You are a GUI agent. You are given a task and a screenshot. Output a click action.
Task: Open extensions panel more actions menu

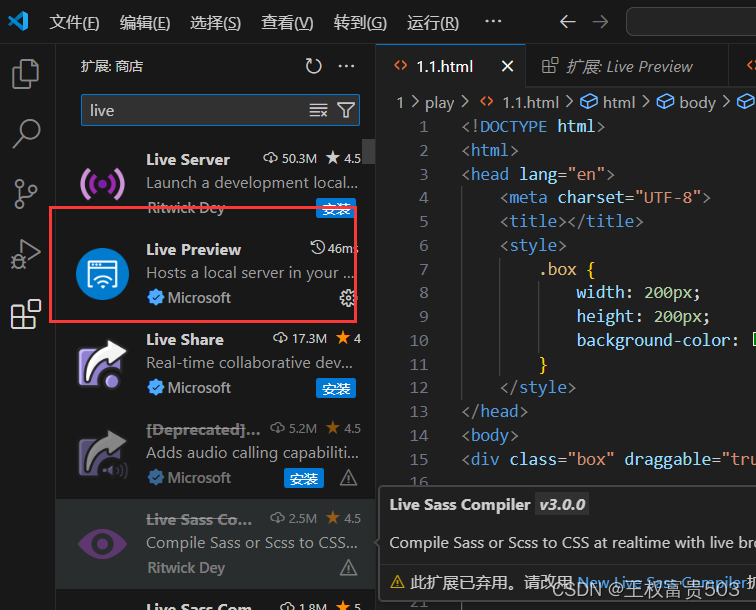[x=346, y=66]
